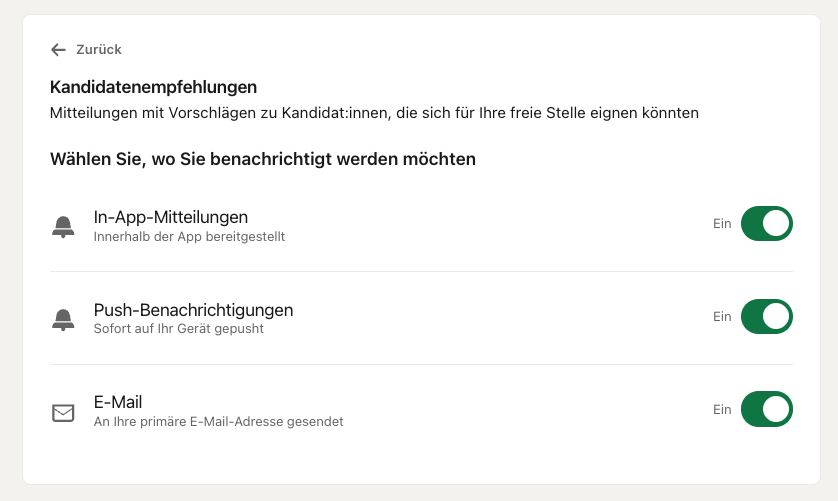
Task: Toggle off E-Mail notifications
Action: 766,409
